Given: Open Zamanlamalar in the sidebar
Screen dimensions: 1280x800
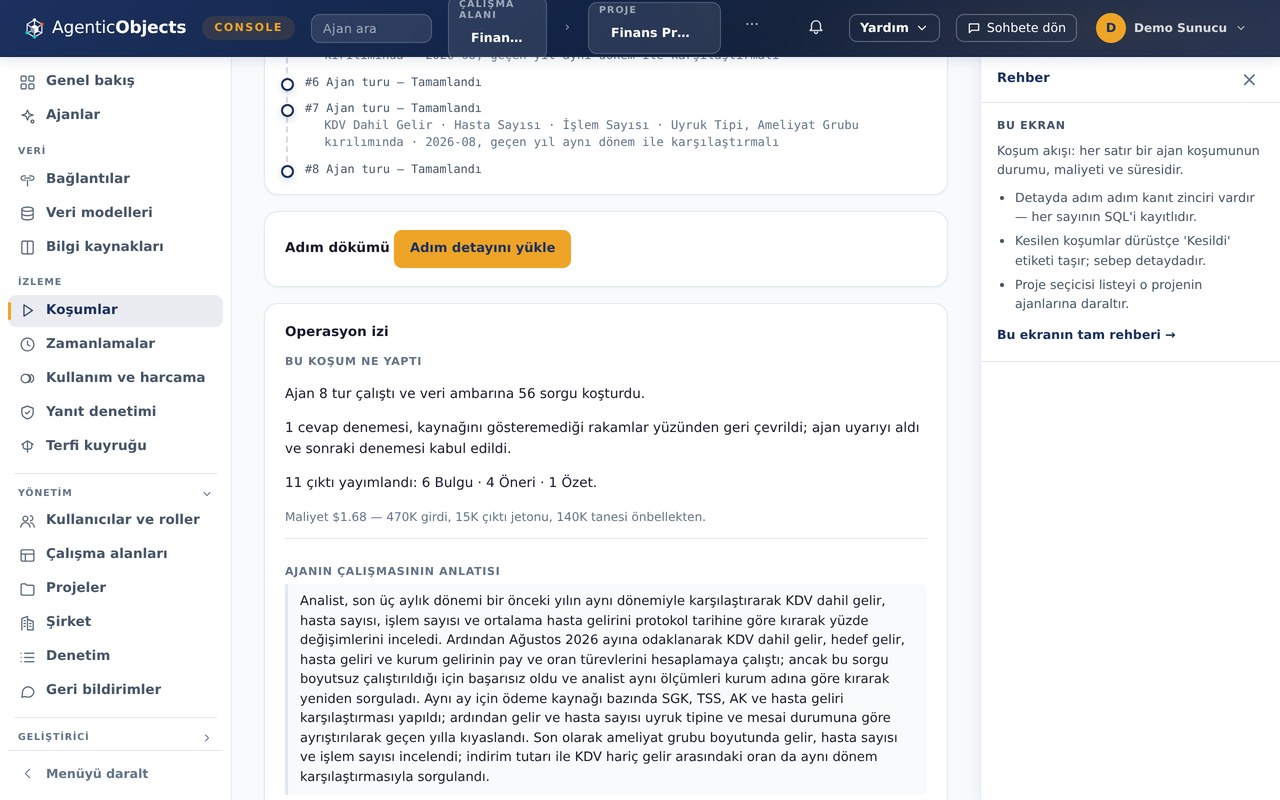Looking at the screenshot, I should pyautogui.click(x=116, y=344).
